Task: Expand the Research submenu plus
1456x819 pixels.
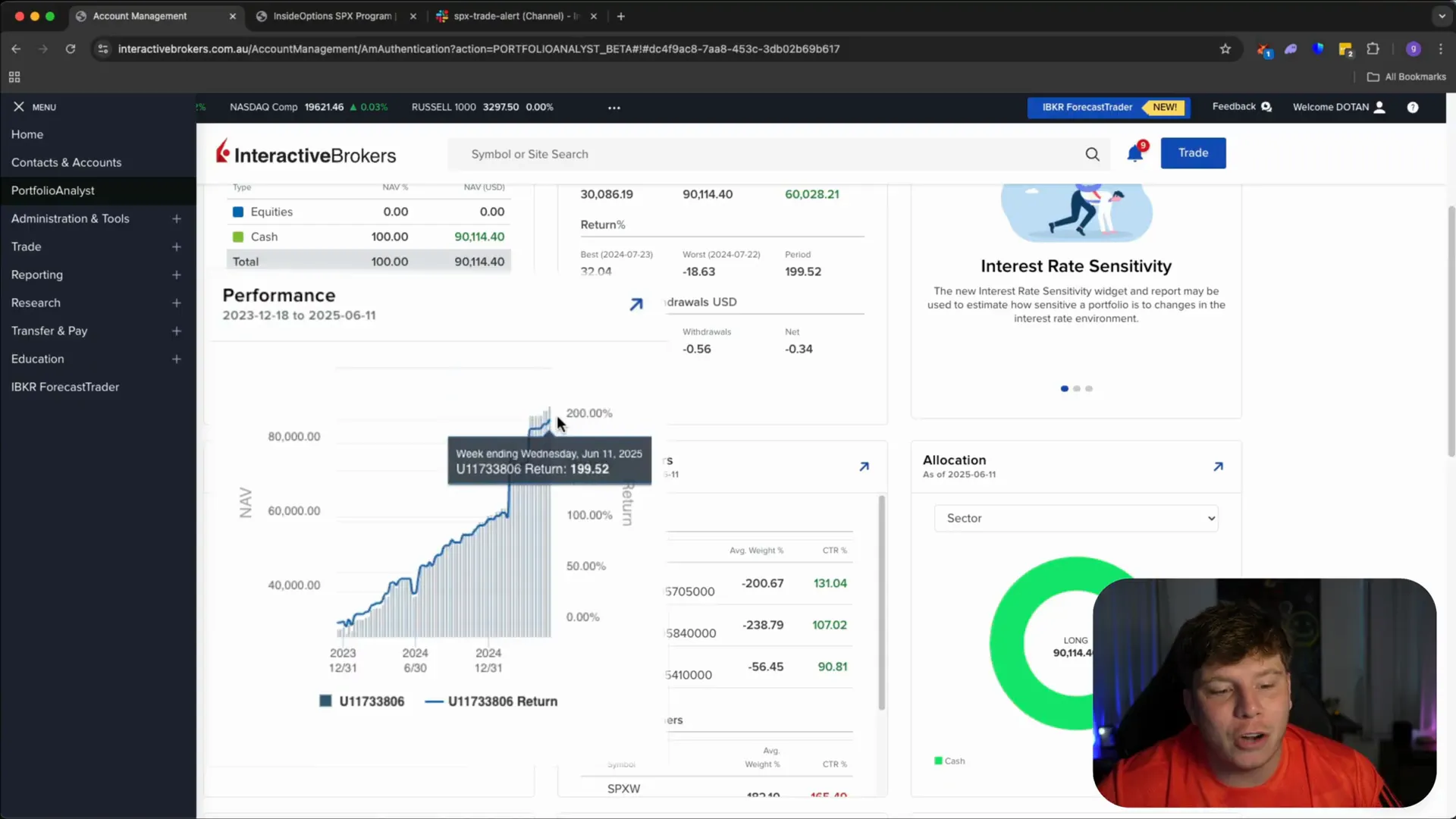Action: pyautogui.click(x=176, y=303)
